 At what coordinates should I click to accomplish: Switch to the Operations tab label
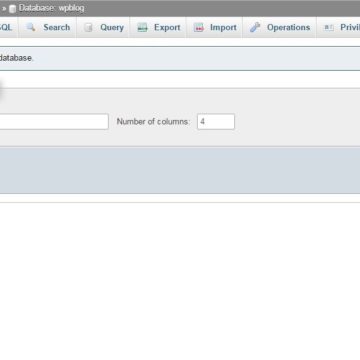(x=288, y=27)
